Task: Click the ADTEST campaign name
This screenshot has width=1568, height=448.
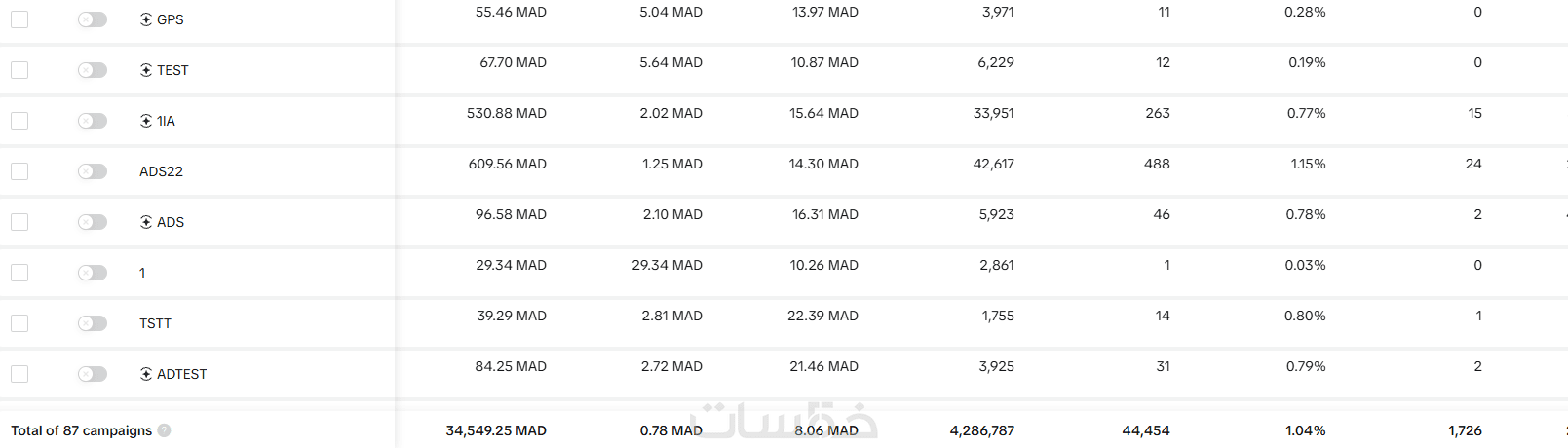Action: [x=181, y=374]
